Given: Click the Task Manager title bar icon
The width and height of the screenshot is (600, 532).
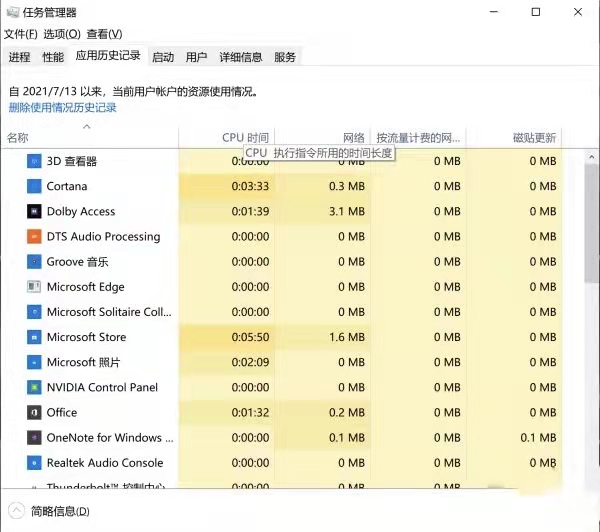Looking at the screenshot, I should click(13, 12).
